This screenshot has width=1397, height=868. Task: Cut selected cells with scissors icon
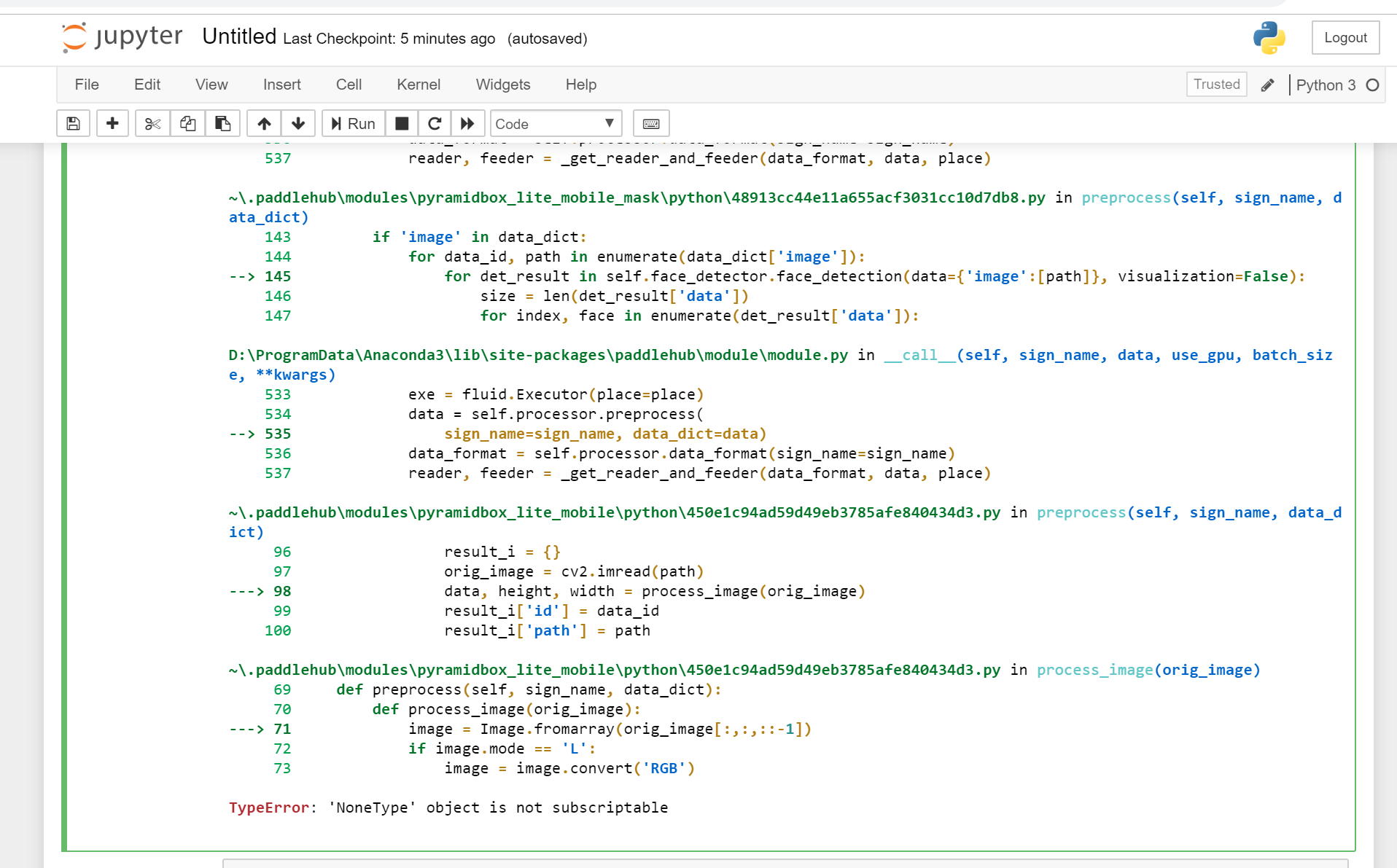[152, 124]
